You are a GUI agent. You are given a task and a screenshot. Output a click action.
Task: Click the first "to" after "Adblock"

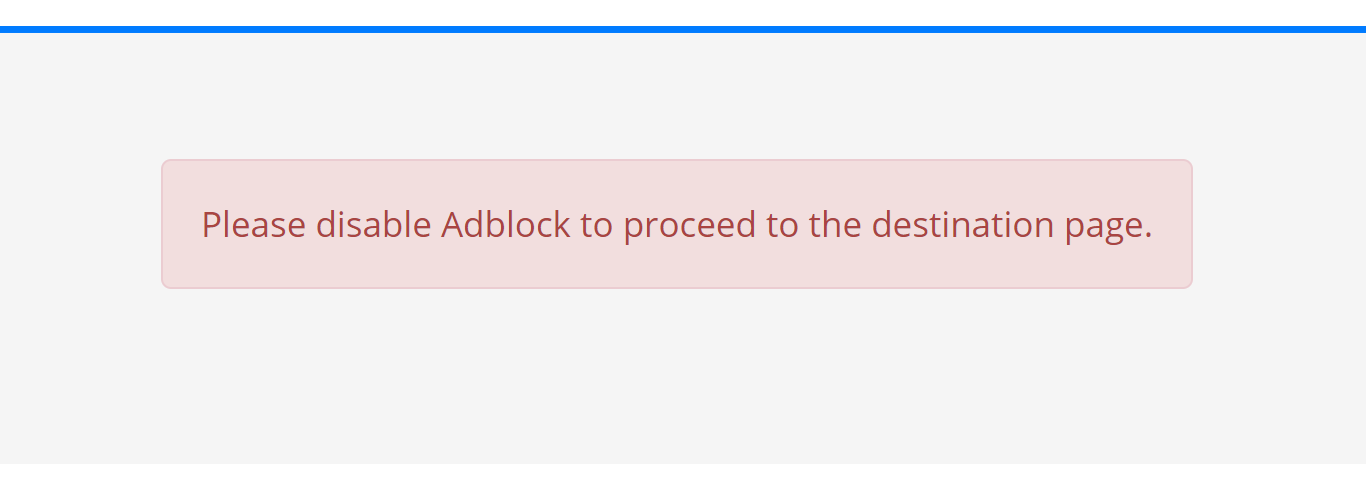click(596, 226)
